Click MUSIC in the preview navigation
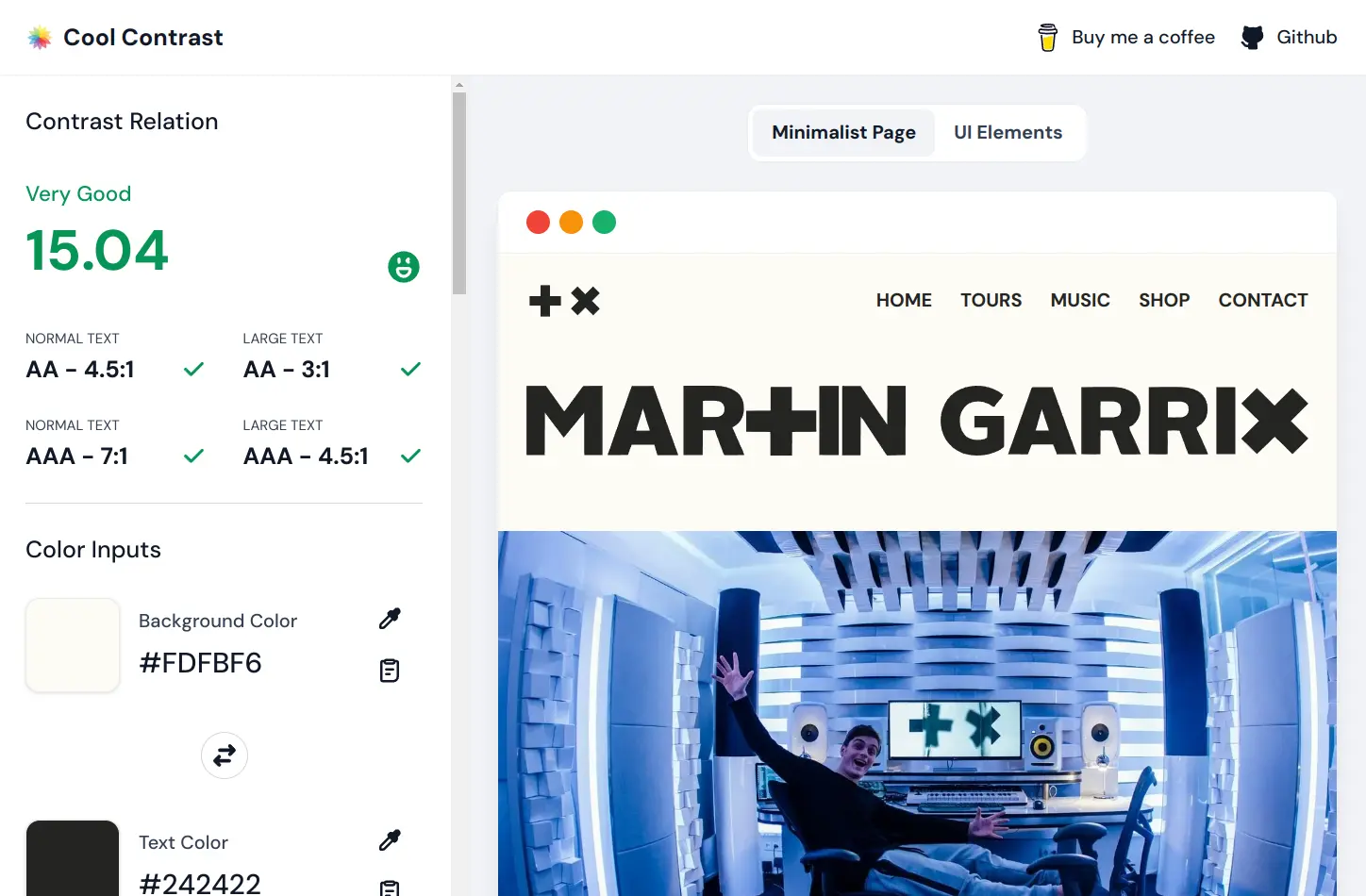The width and height of the screenshot is (1366, 896). coord(1080,300)
